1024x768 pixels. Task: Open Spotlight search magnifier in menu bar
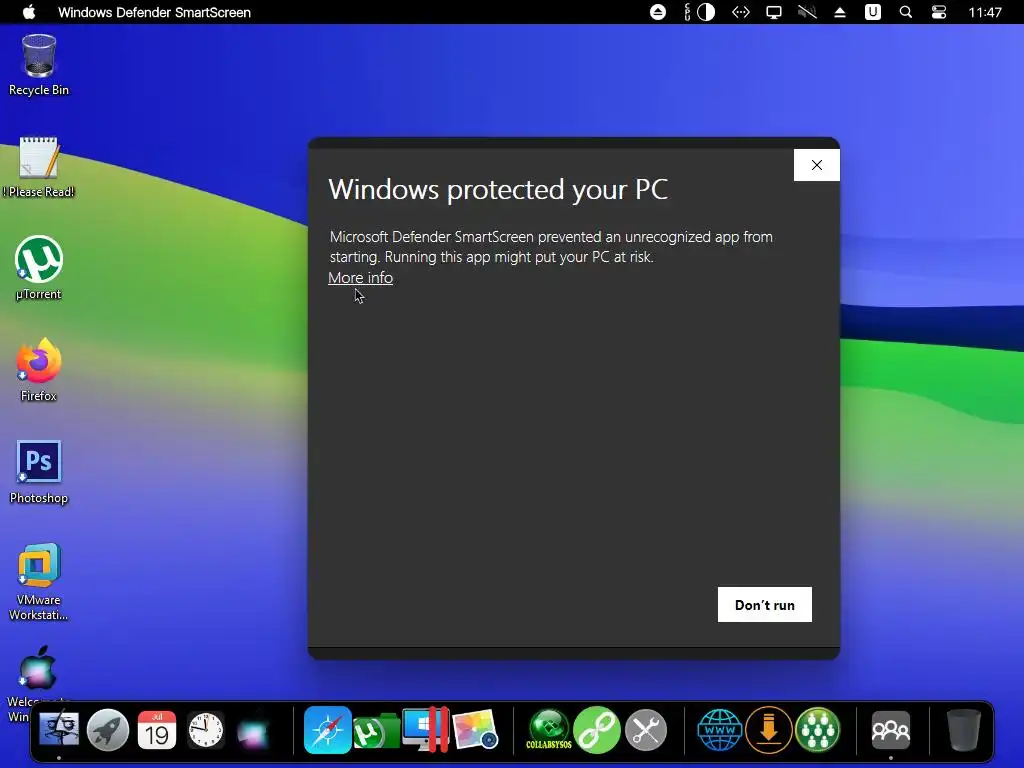click(906, 12)
